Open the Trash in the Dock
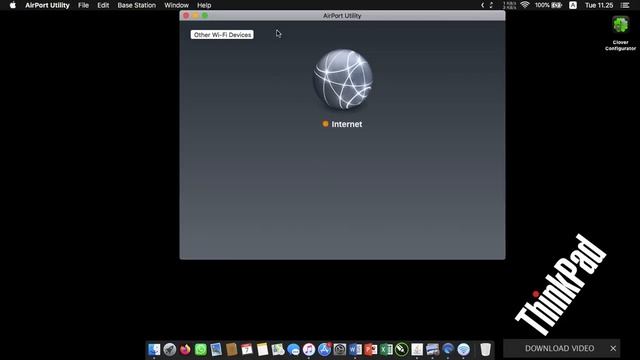640x360 pixels. [485, 349]
